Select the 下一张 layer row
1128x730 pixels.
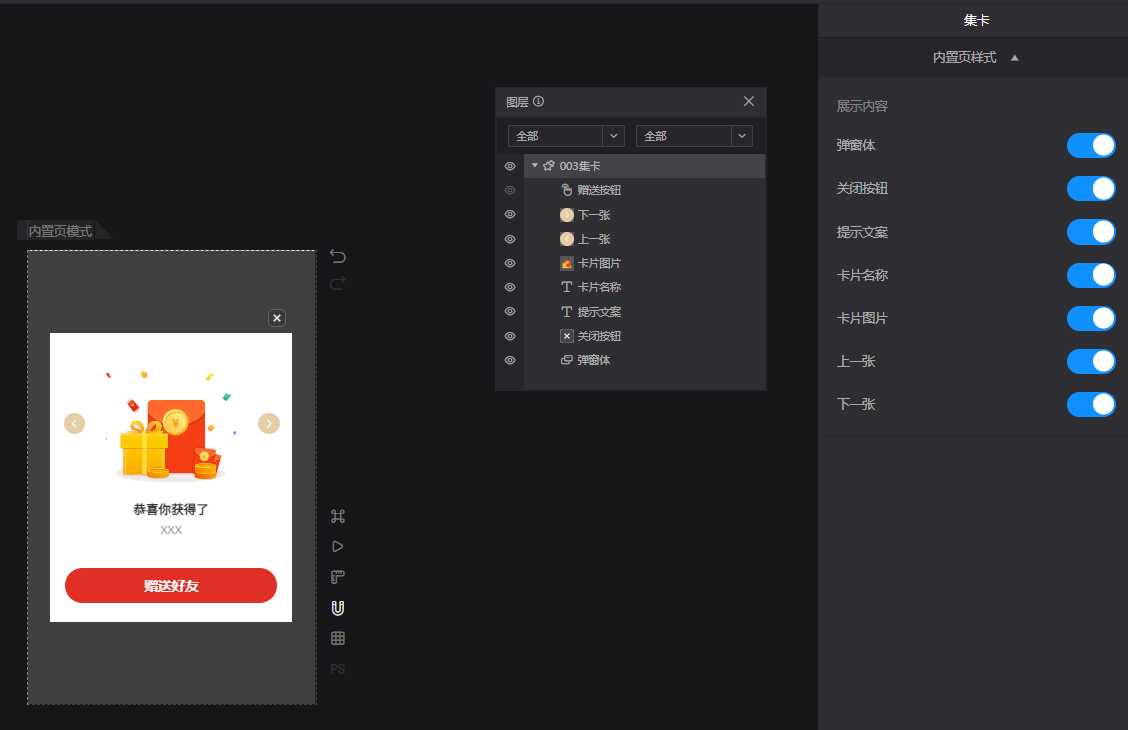[x=645, y=214]
